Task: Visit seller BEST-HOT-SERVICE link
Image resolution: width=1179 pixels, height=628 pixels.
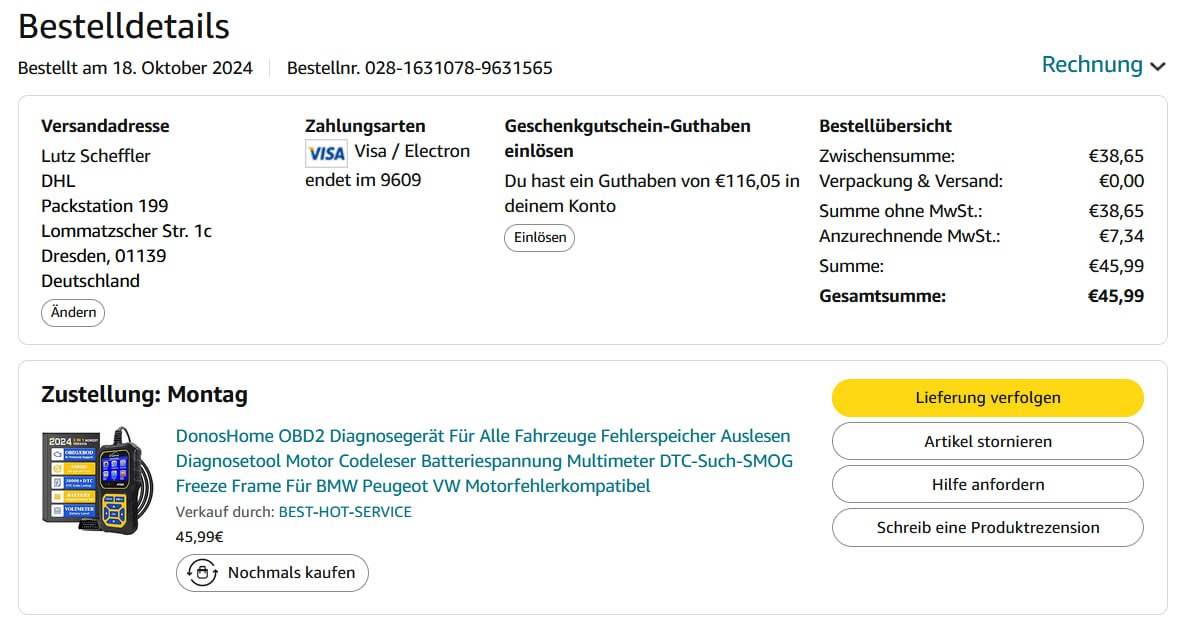Action: click(345, 512)
